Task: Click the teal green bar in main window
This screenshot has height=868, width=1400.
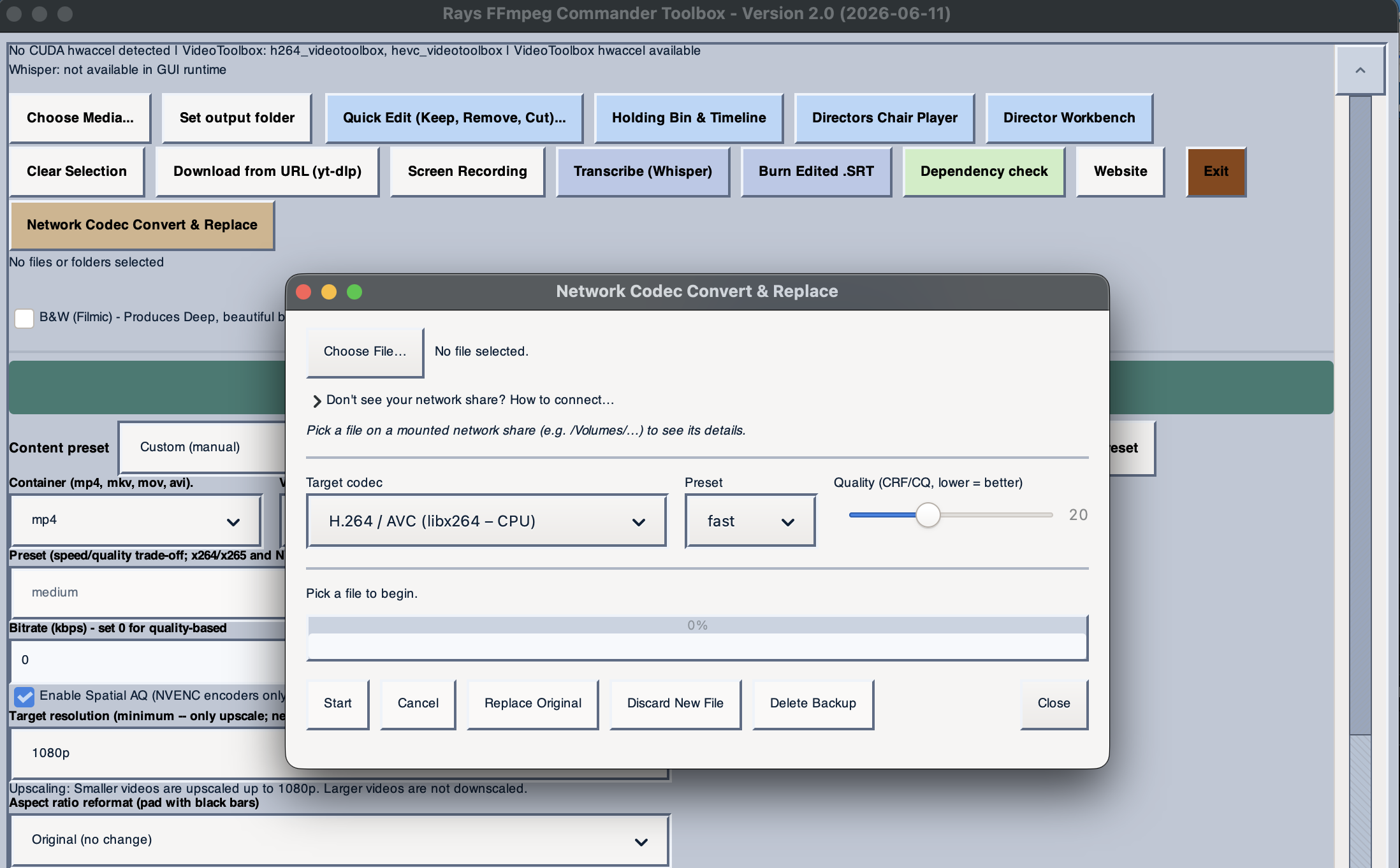Action: point(147,387)
